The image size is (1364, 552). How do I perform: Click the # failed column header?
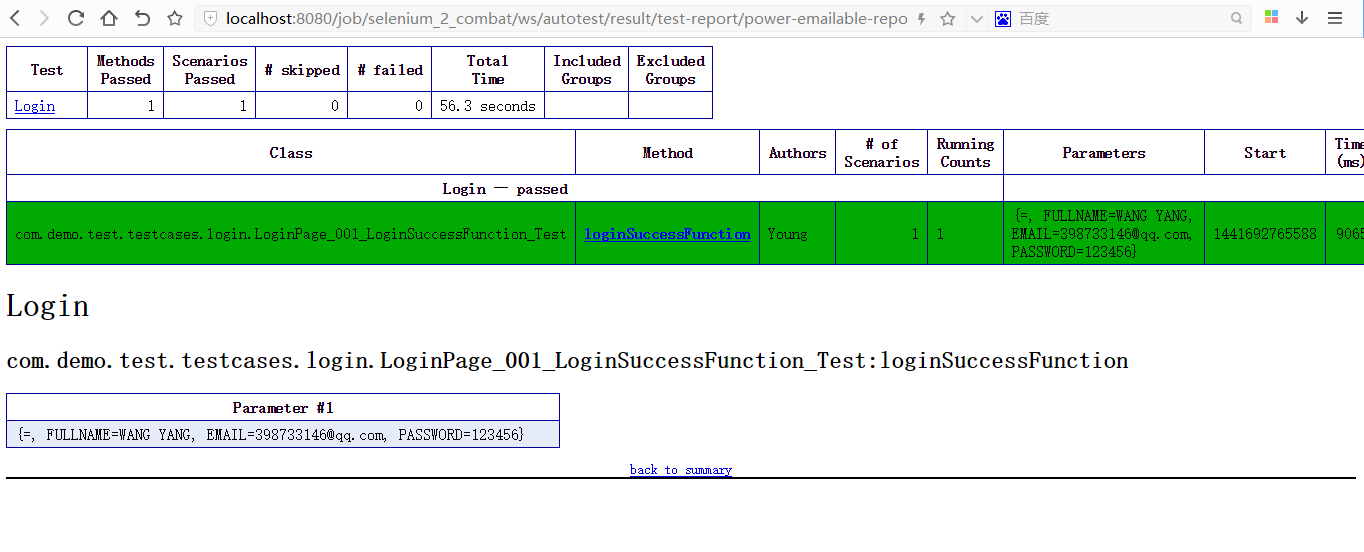pyautogui.click(x=390, y=70)
